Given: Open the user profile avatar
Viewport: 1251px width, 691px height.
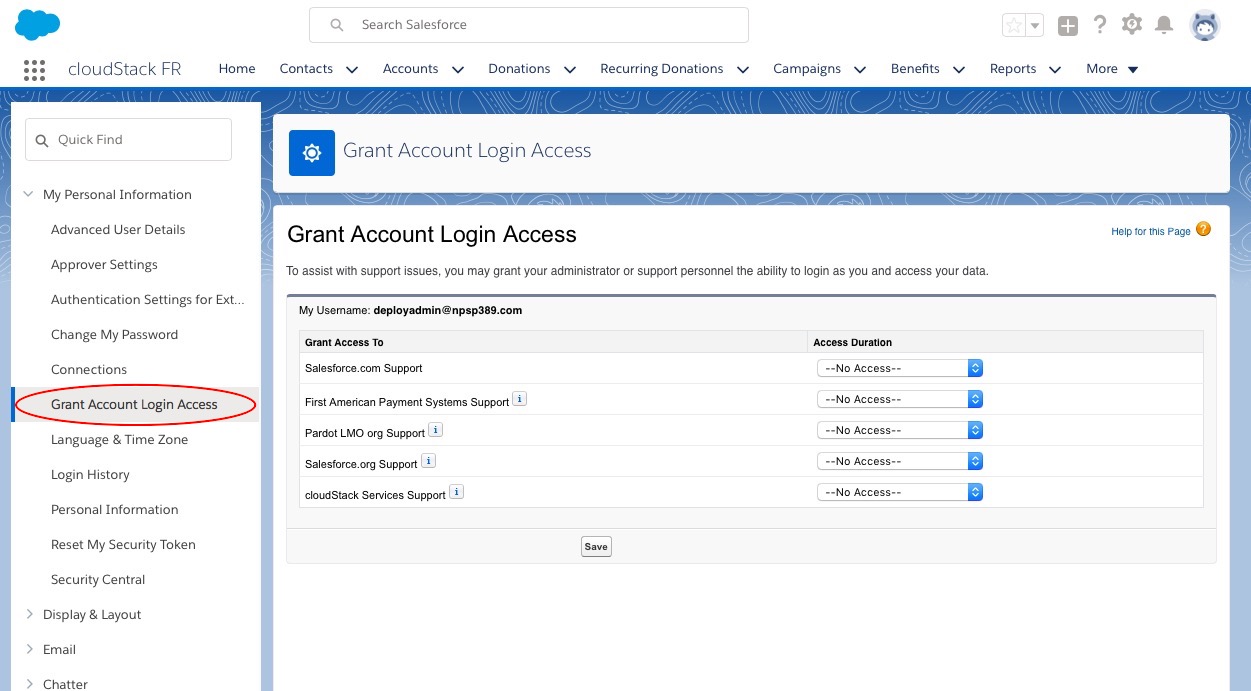Looking at the screenshot, I should tap(1205, 26).
